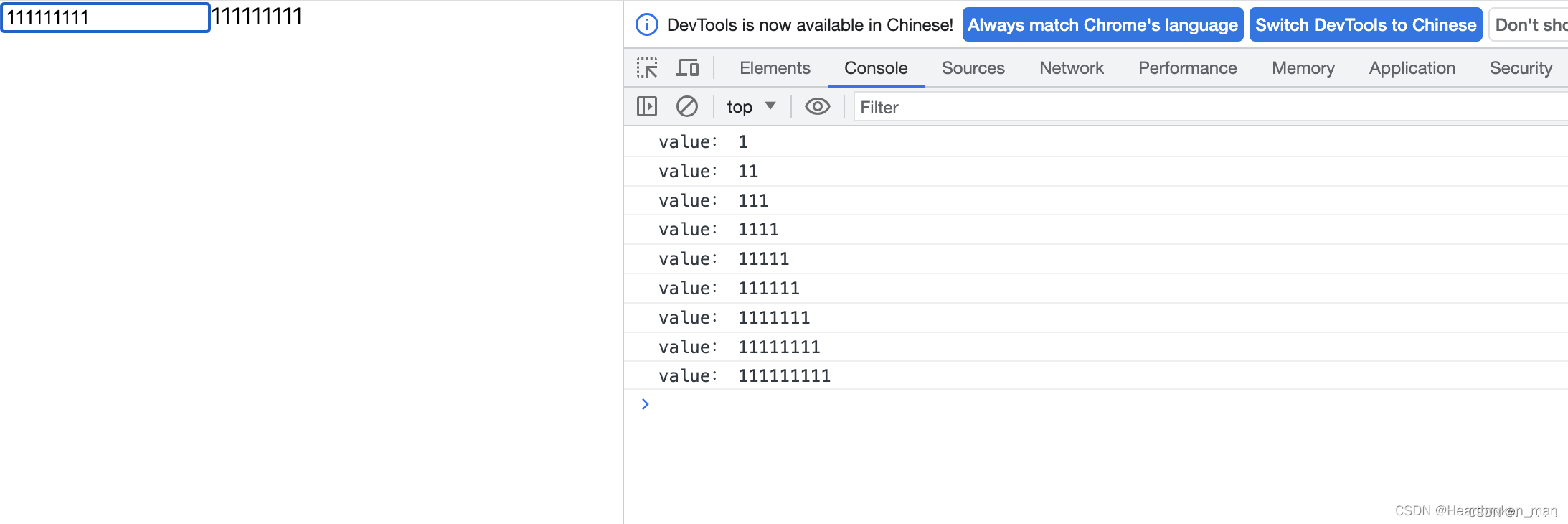Click Switch DevTools to Chinese button
Screen dimensions: 1568x524
(1366, 25)
